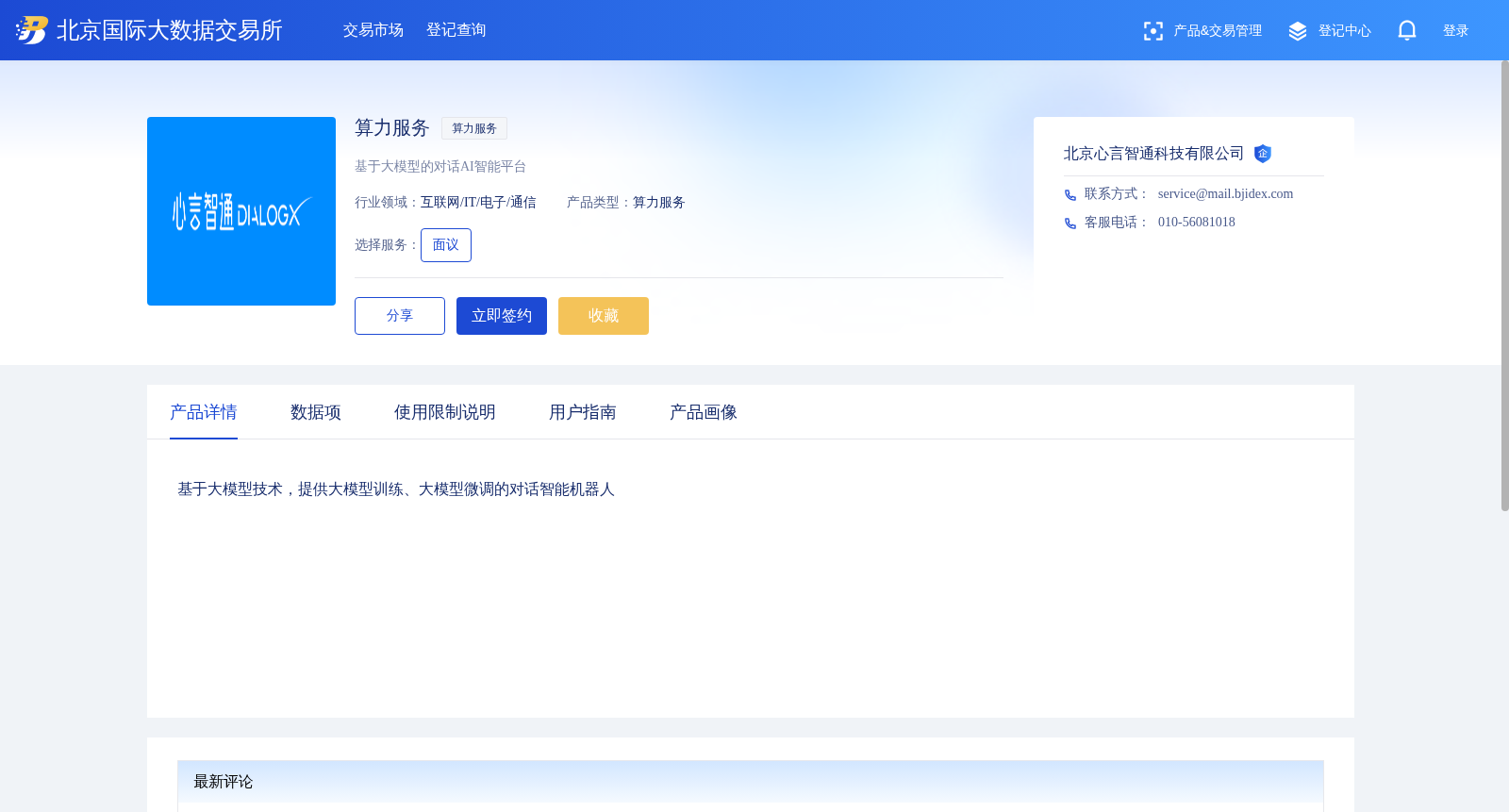Viewport: 1509px width, 812px height.
Task: Open the 登记查询 menu
Action: coord(456,30)
